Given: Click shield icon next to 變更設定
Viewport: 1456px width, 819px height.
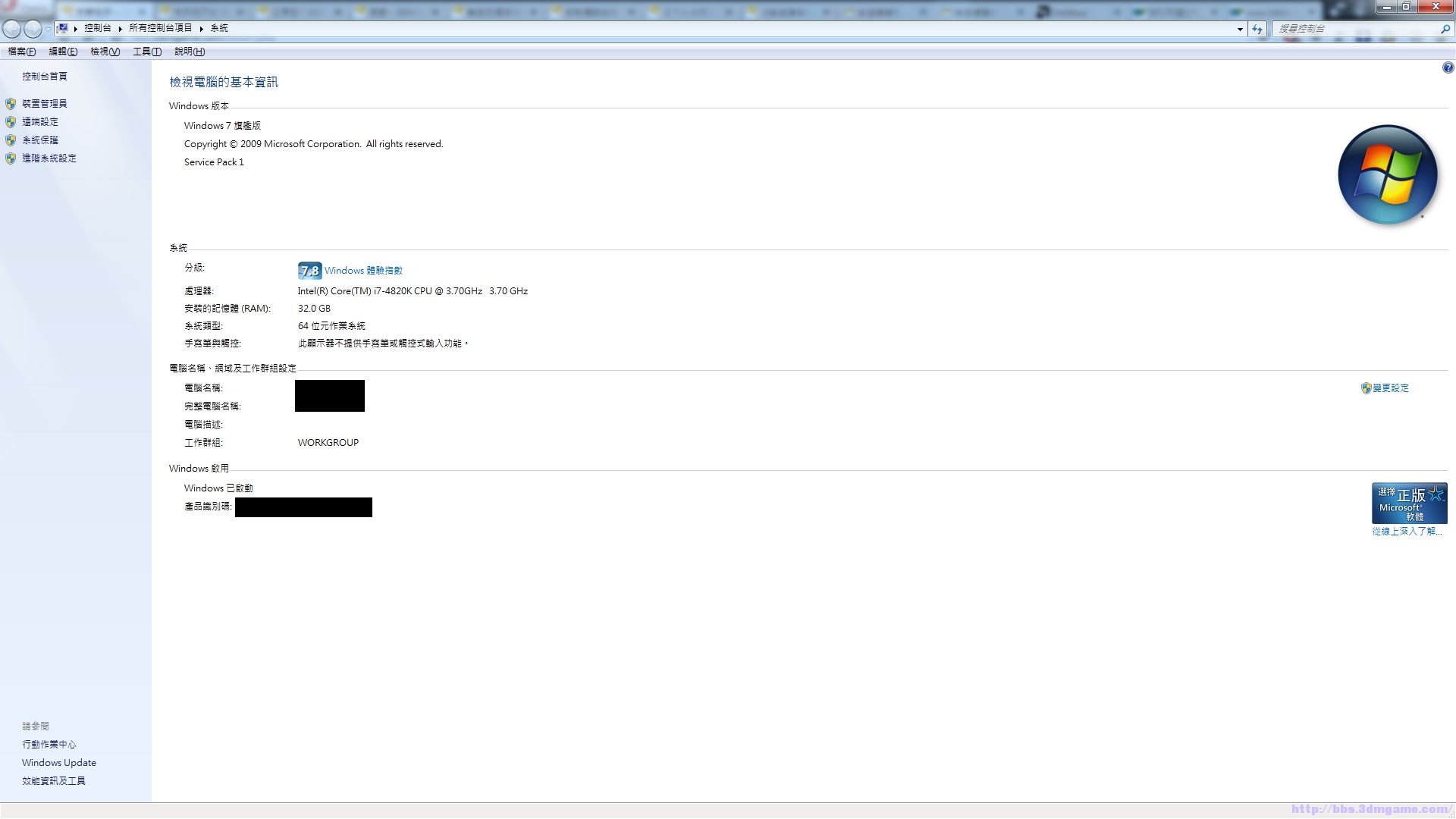Looking at the screenshot, I should click(1366, 388).
